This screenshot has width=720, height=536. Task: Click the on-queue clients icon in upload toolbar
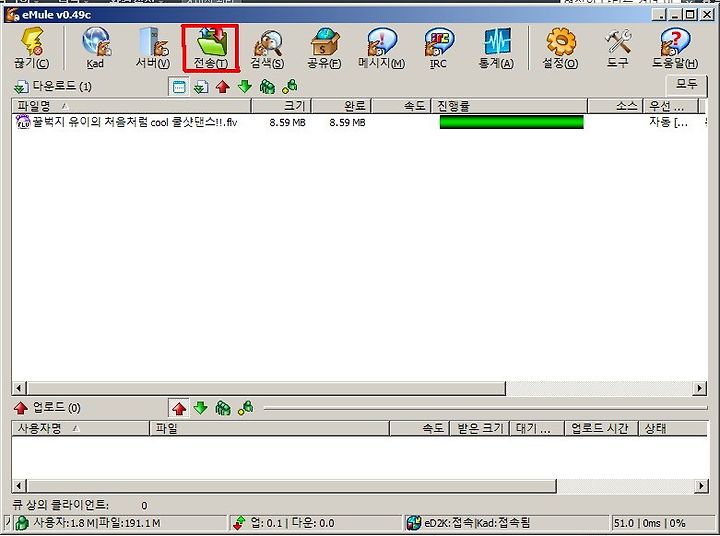tap(223, 408)
